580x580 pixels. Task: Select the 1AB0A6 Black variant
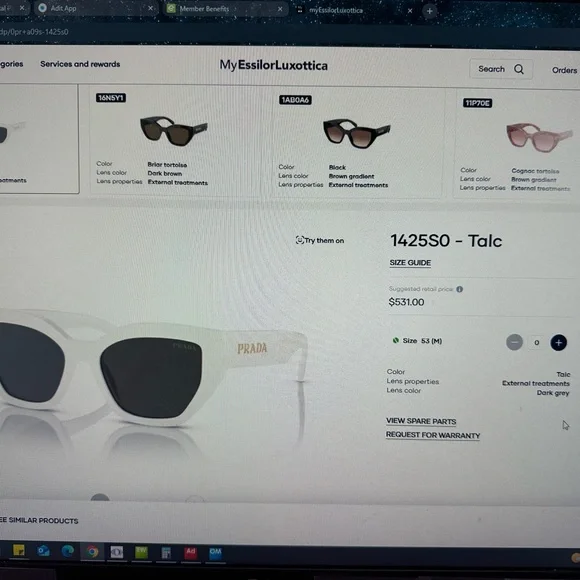(357, 142)
